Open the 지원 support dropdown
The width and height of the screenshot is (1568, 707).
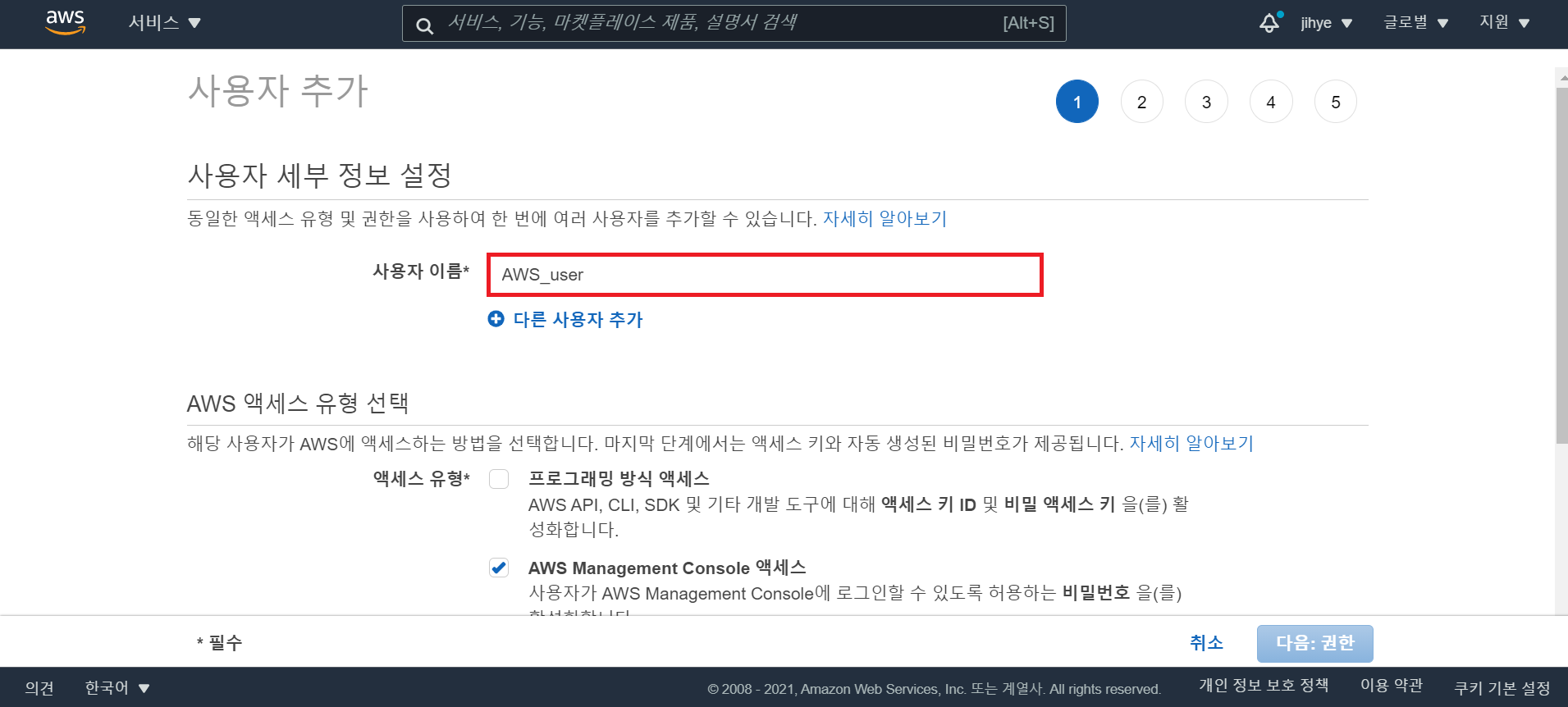click(x=1504, y=23)
